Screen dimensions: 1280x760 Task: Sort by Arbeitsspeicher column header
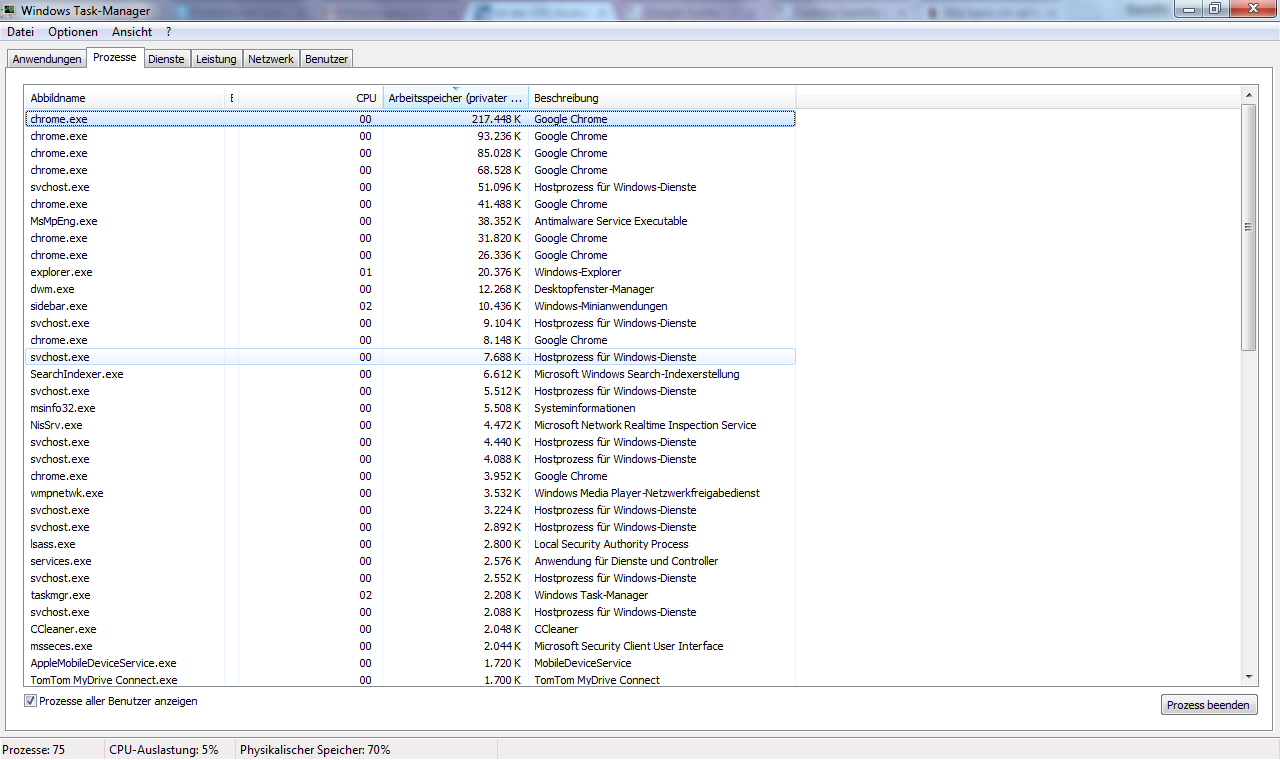[455, 98]
